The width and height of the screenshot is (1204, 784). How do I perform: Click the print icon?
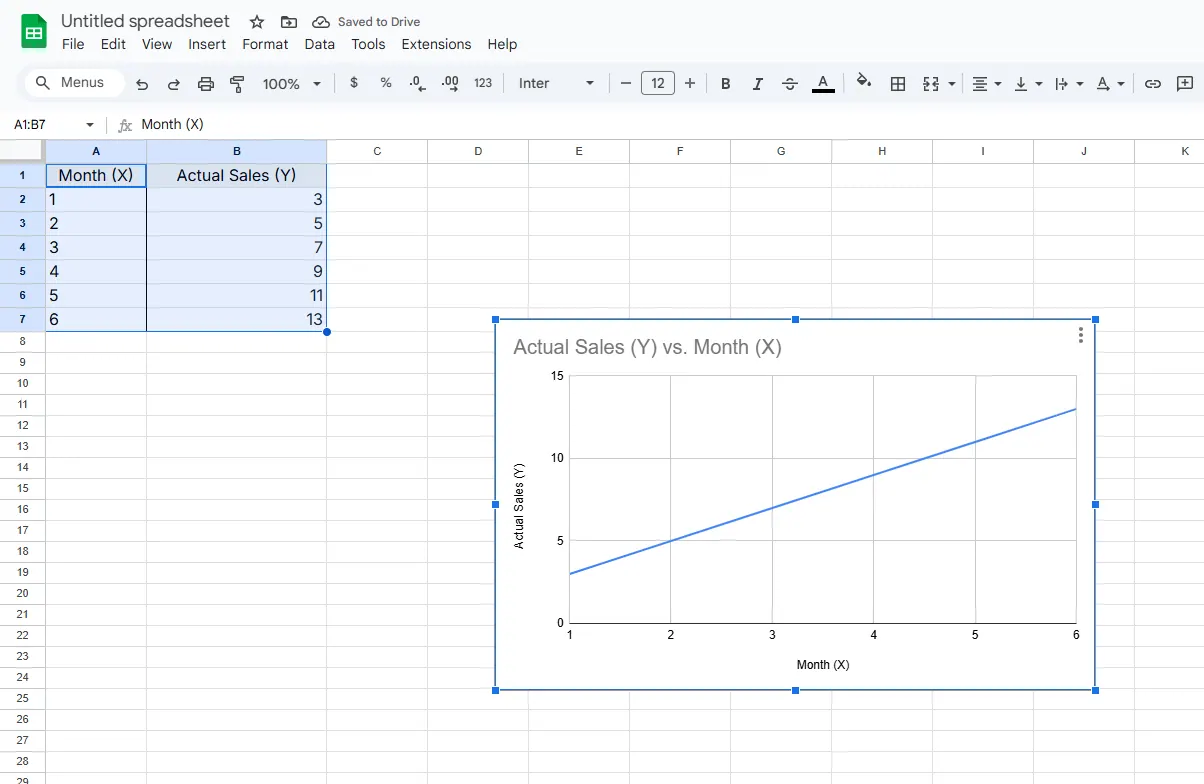(x=206, y=84)
